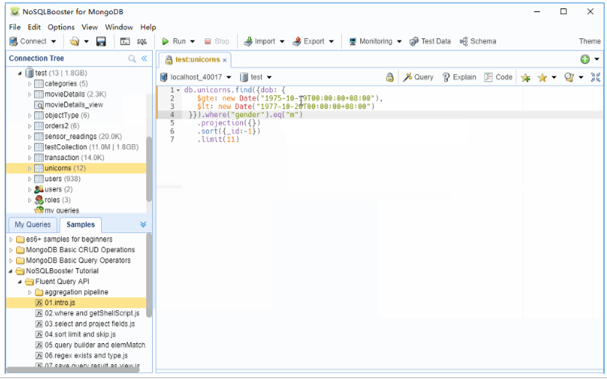Open the Options menu
This screenshot has width=607, height=379.
pos(61,27)
